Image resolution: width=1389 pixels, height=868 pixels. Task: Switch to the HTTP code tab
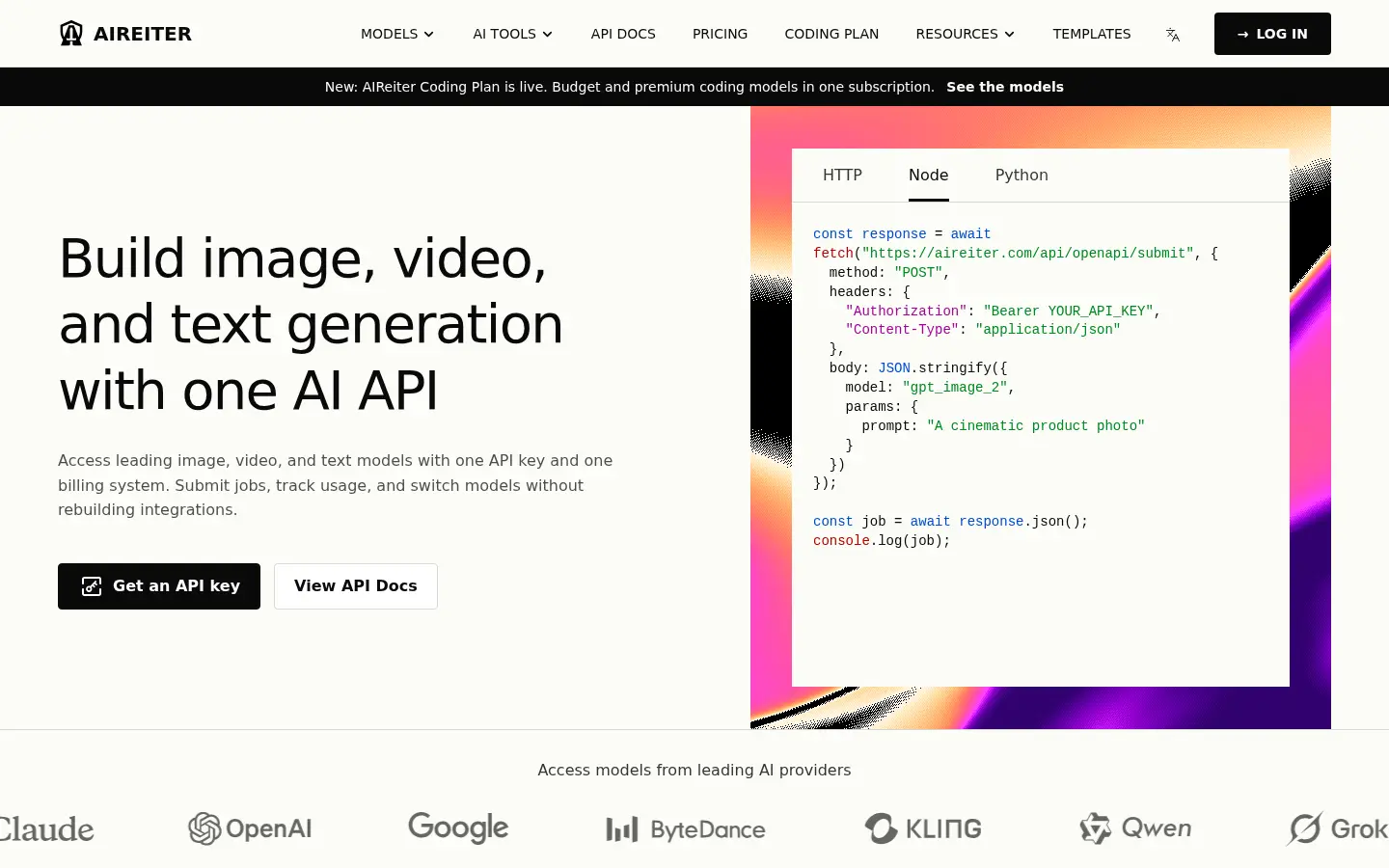click(x=842, y=175)
